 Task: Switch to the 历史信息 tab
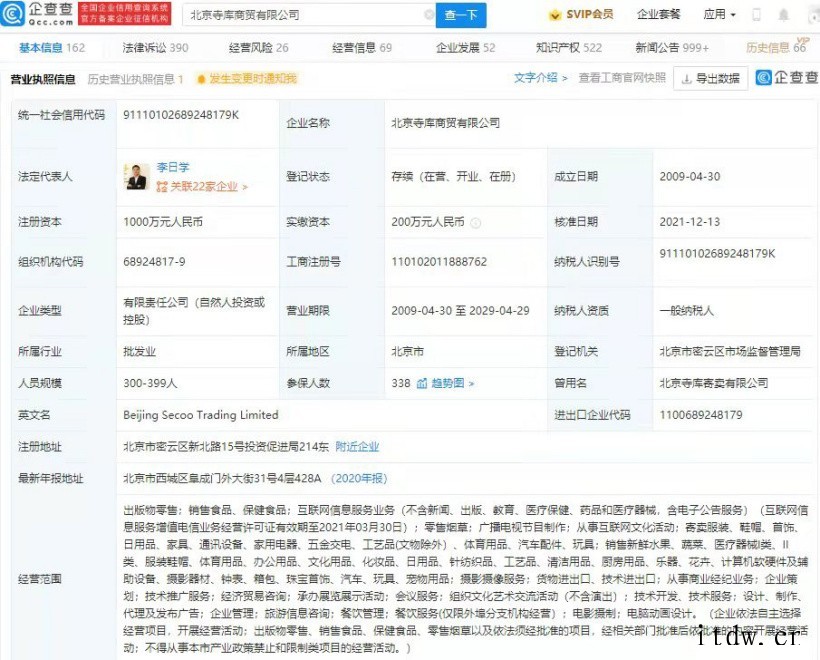776,48
